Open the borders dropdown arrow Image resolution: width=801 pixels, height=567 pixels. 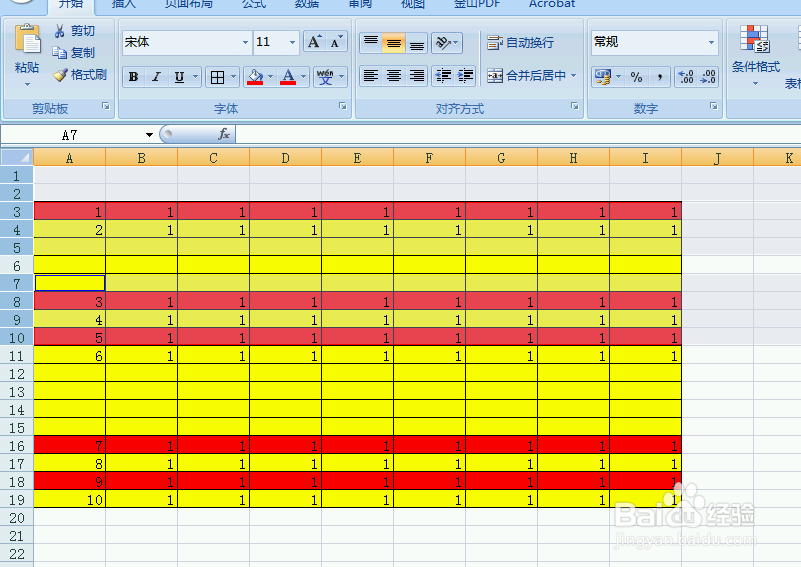click(x=233, y=77)
